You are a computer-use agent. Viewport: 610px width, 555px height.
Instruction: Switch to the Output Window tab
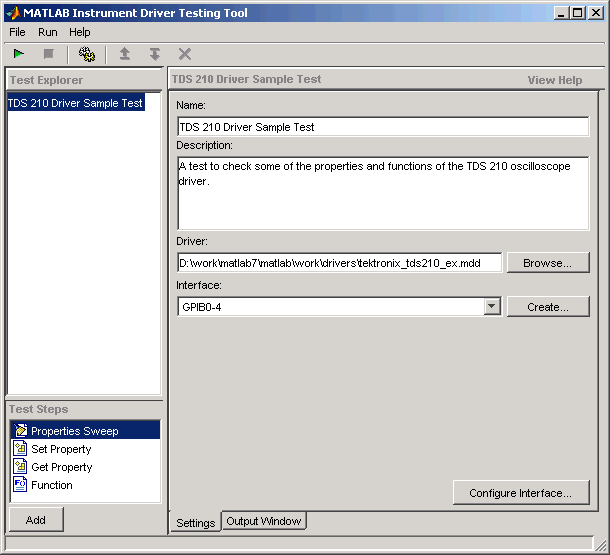[264, 521]
